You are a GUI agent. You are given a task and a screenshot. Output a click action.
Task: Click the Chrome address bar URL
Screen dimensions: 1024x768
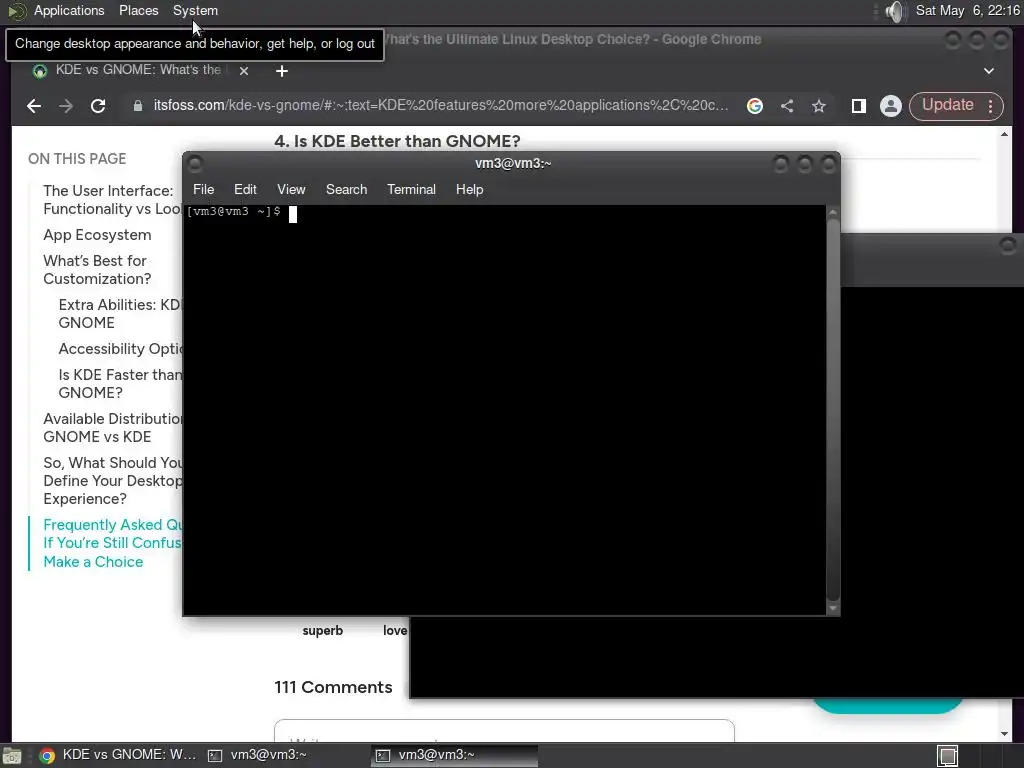tap(441, 105)
